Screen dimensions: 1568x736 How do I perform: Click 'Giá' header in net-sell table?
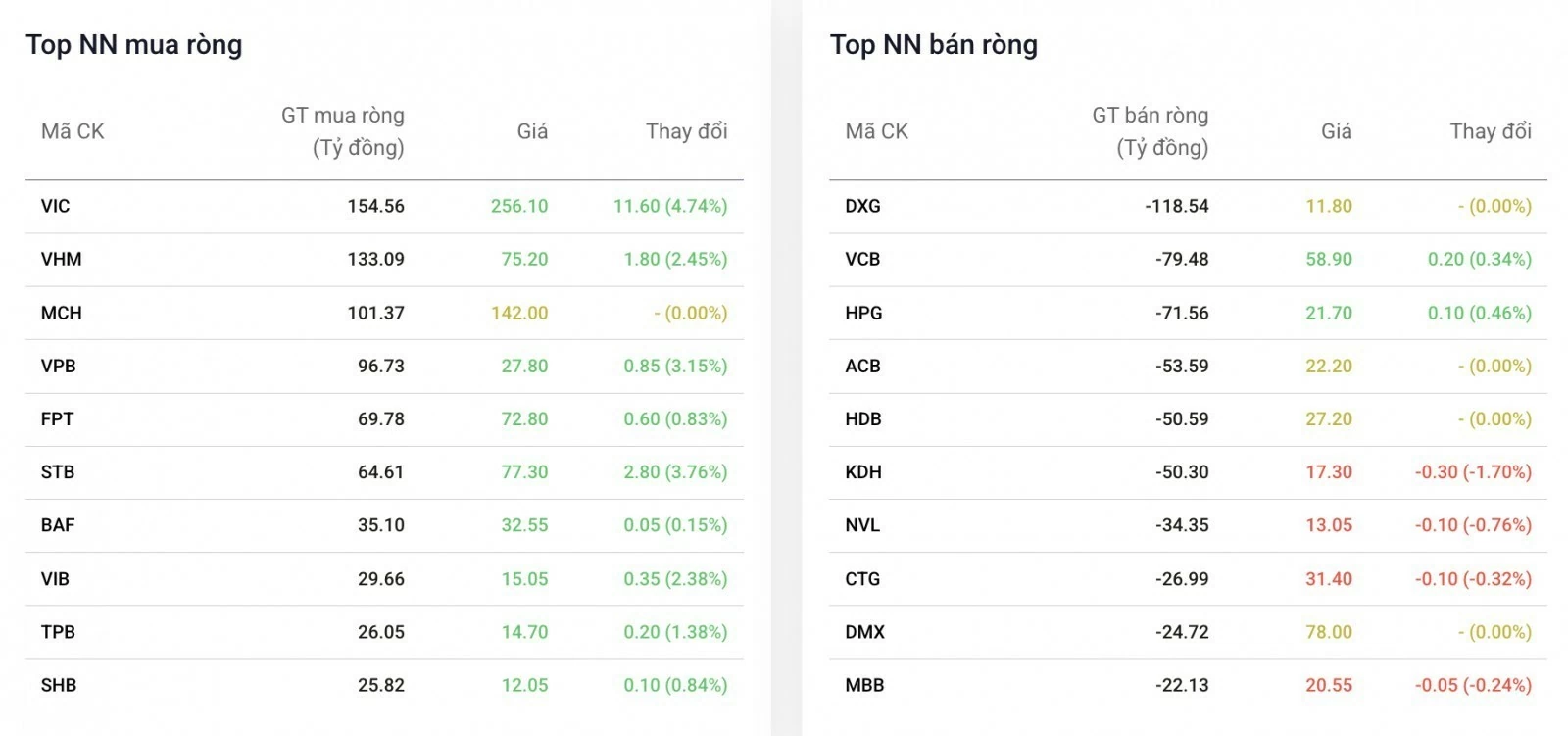[1337, 131]
